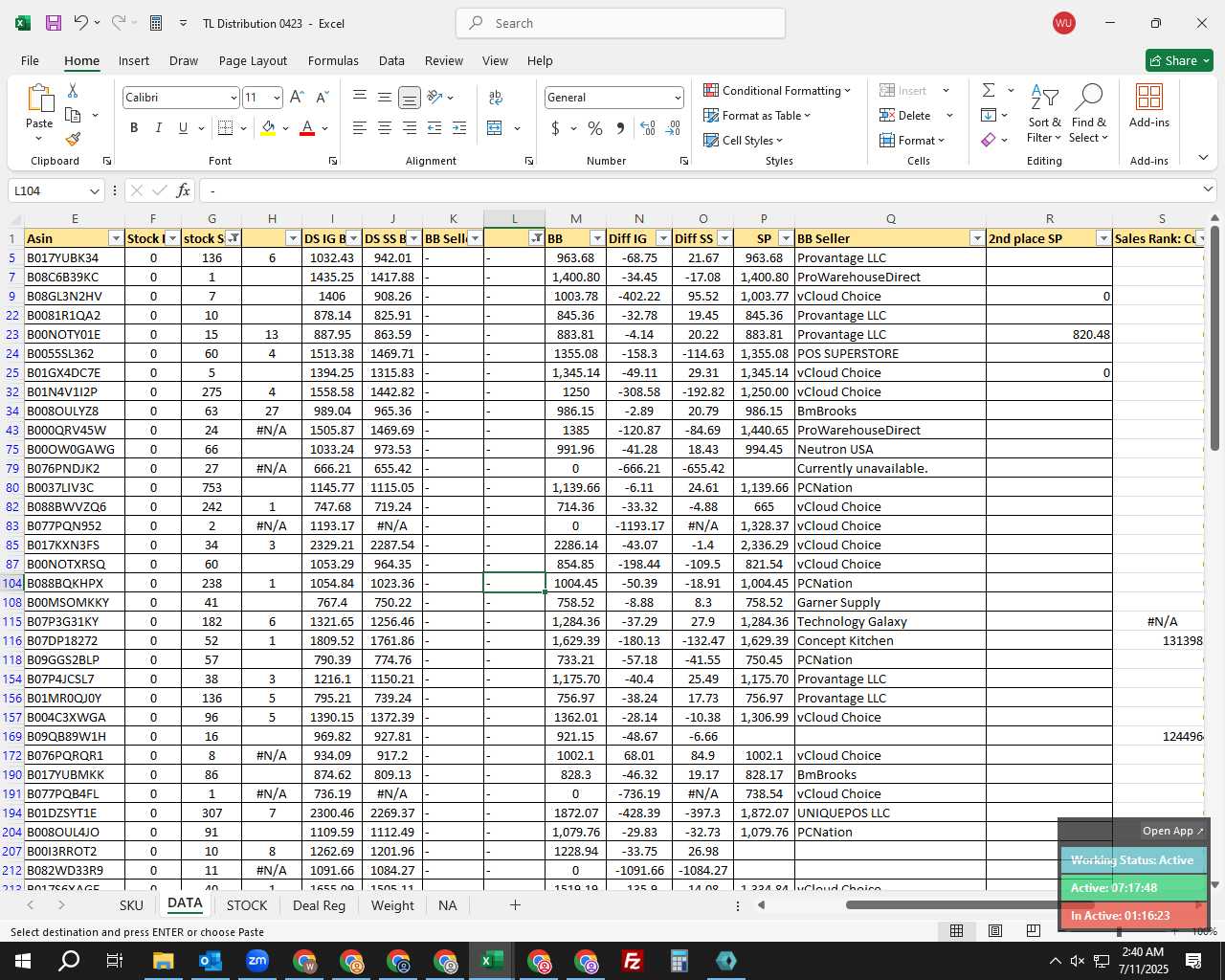Click the Format Painter brush icon
1225x980 pixels.
pos(73,139)
